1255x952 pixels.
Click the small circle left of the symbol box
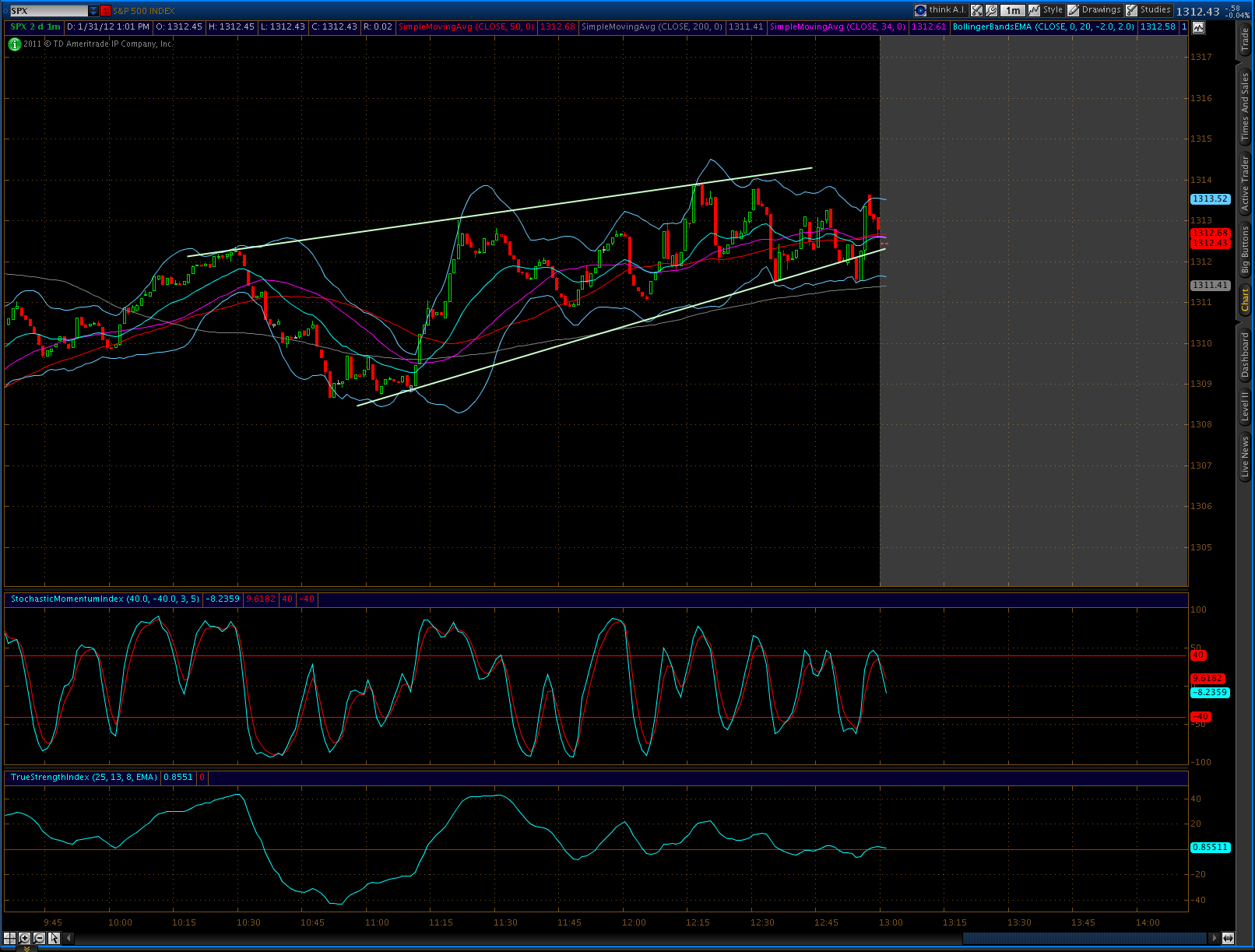5,11
